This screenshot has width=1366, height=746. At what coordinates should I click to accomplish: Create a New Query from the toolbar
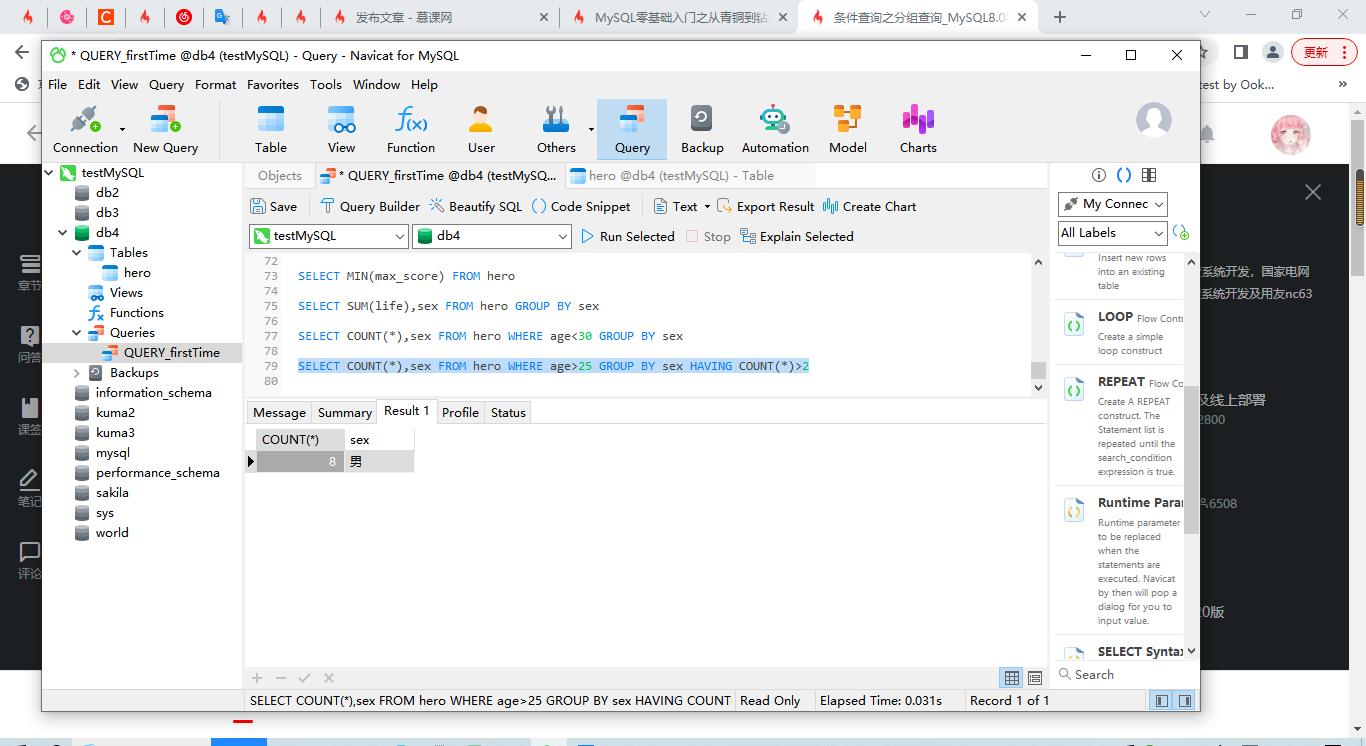tap(165, 130)
